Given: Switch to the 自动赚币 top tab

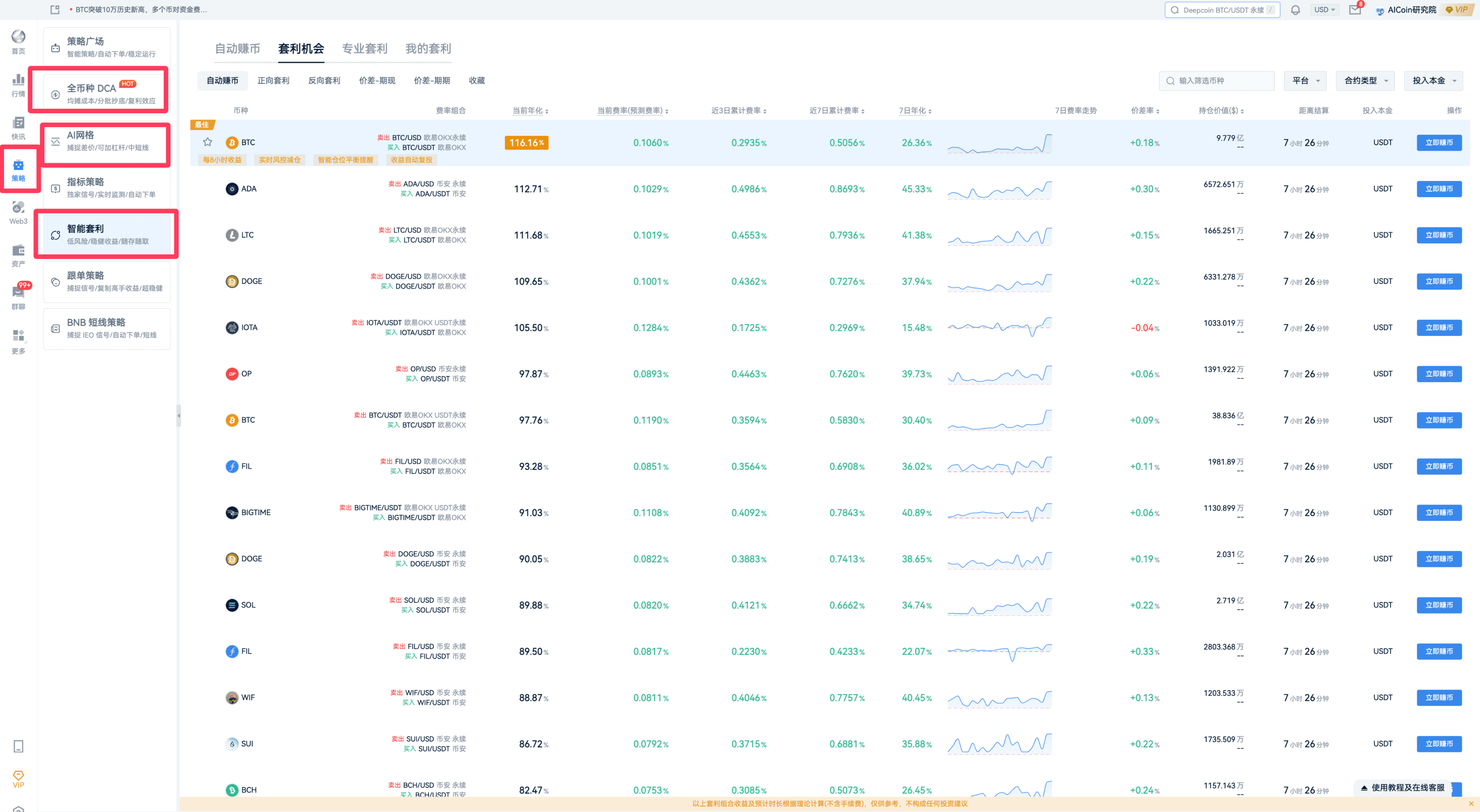Looking at the screenshot, I should 237,49.
